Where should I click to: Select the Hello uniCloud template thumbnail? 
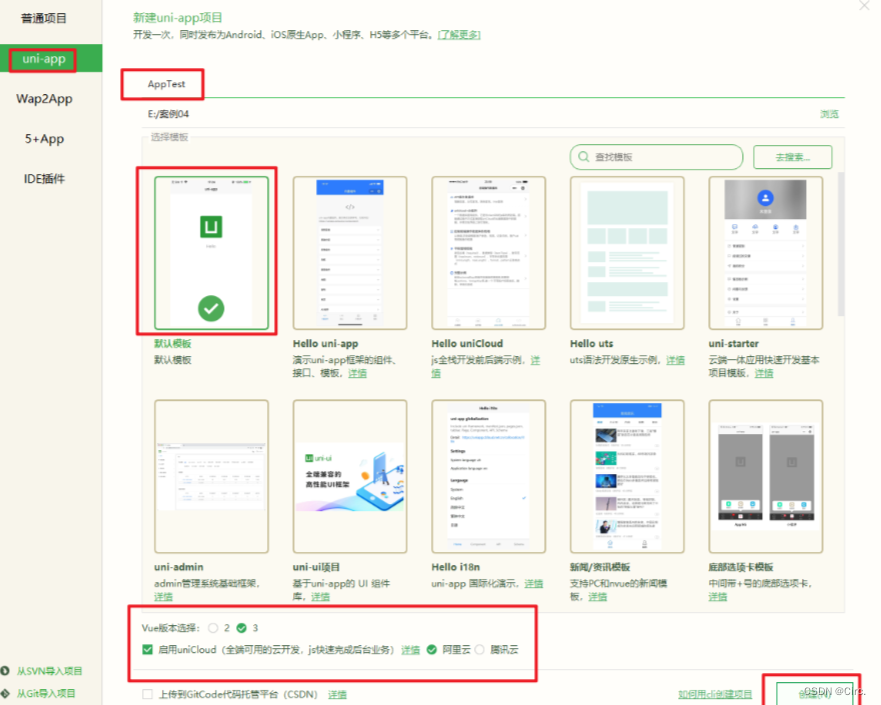pyautogui.click(x=488, y=253)
